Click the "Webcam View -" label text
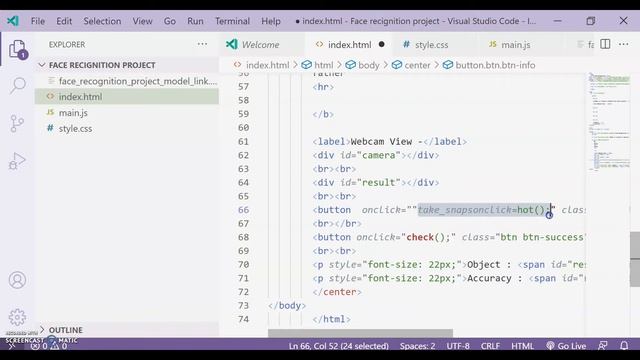 (x=387, y=142)
